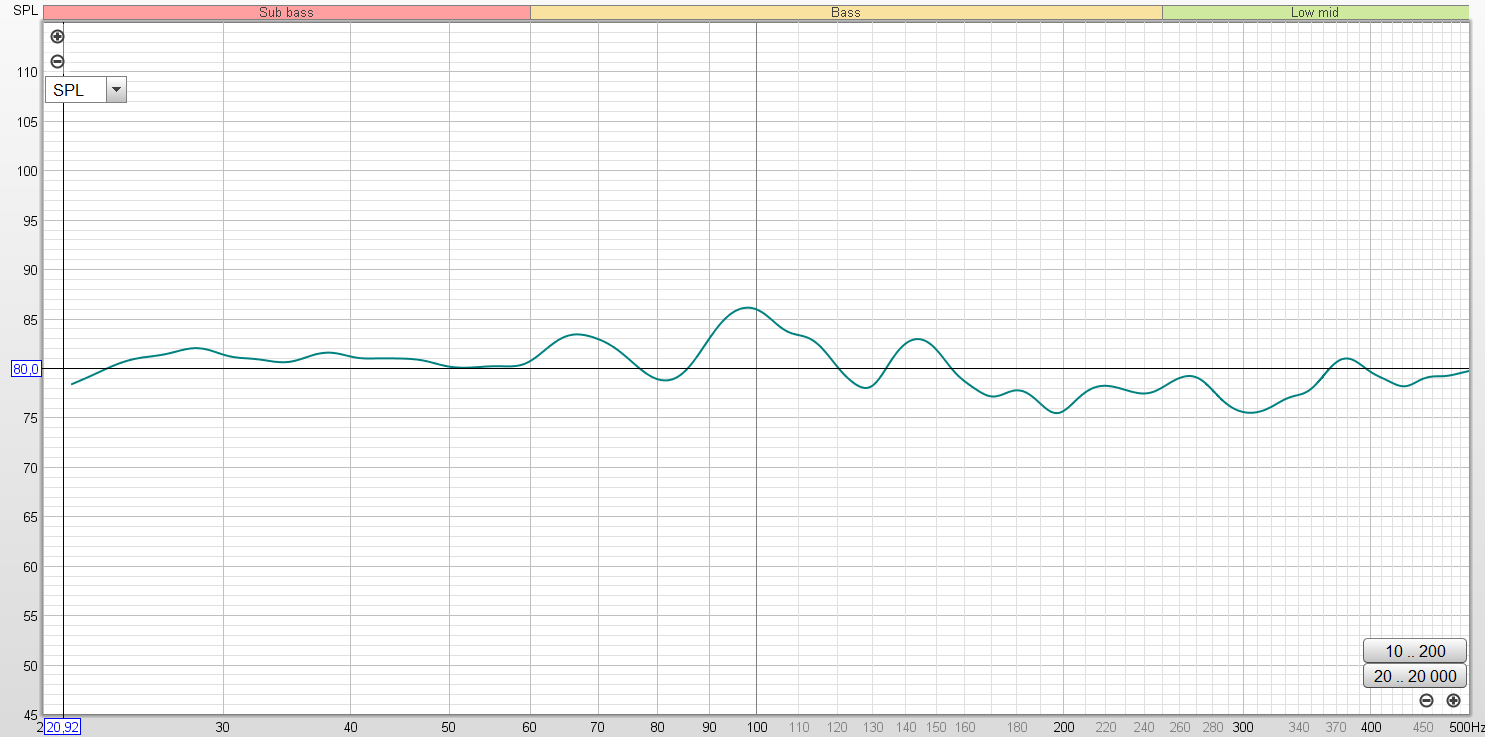Click the "55" dB axis label
This screenshot has width=1485, height=737.
tap(28, 617)
